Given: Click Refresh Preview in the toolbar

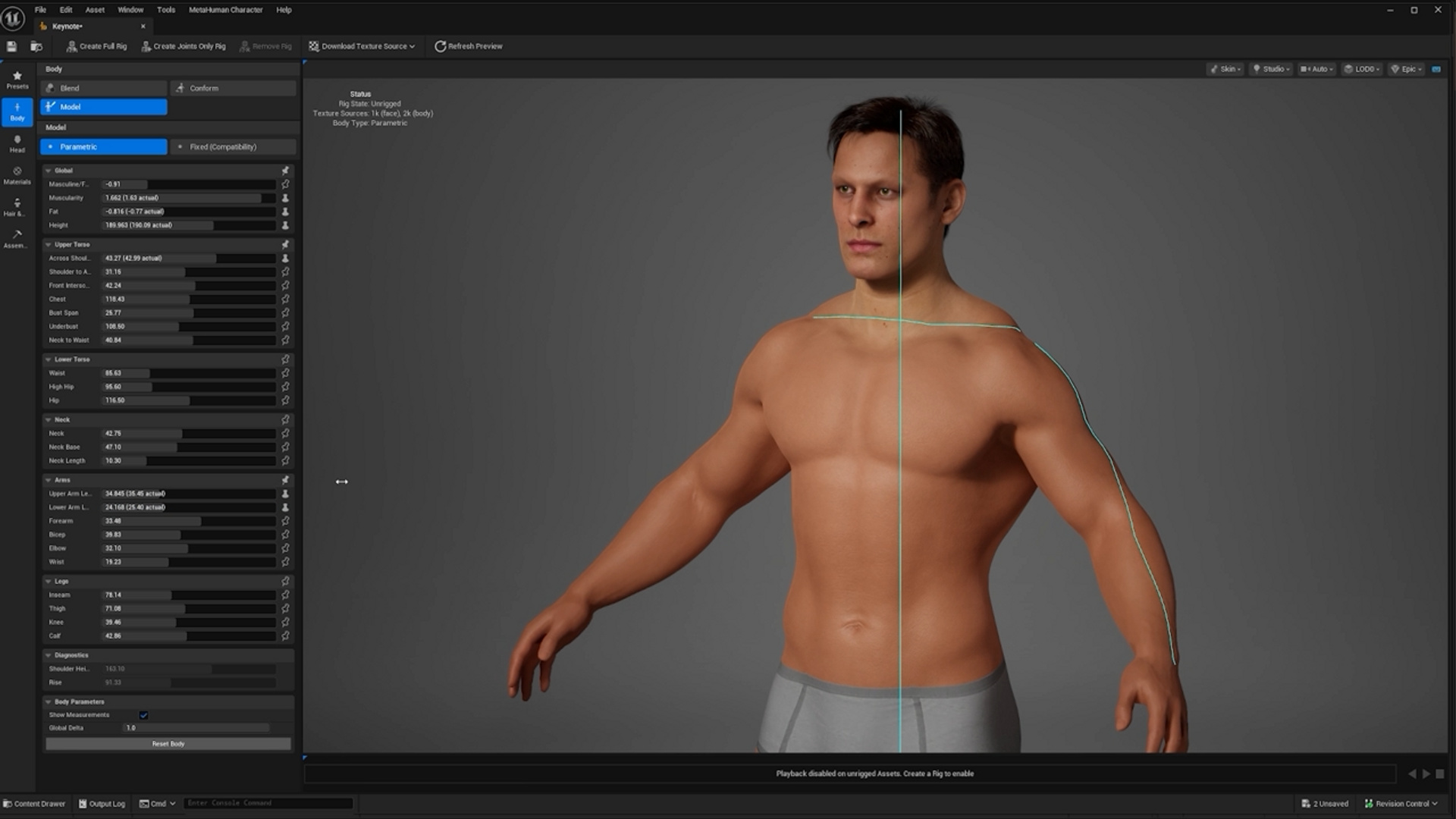Looking at the screenshot, I should point(468,46).
